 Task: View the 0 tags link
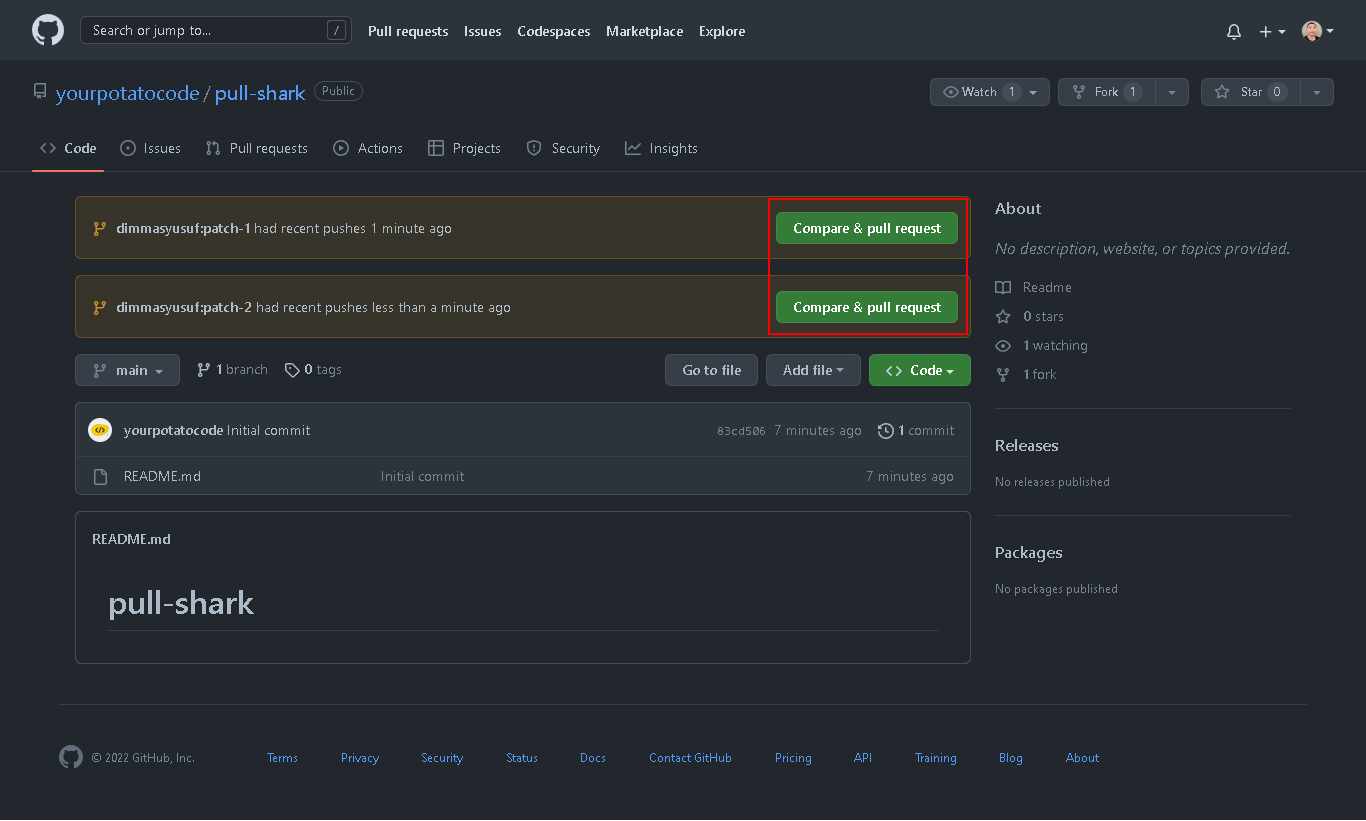(x=313, y=370)
